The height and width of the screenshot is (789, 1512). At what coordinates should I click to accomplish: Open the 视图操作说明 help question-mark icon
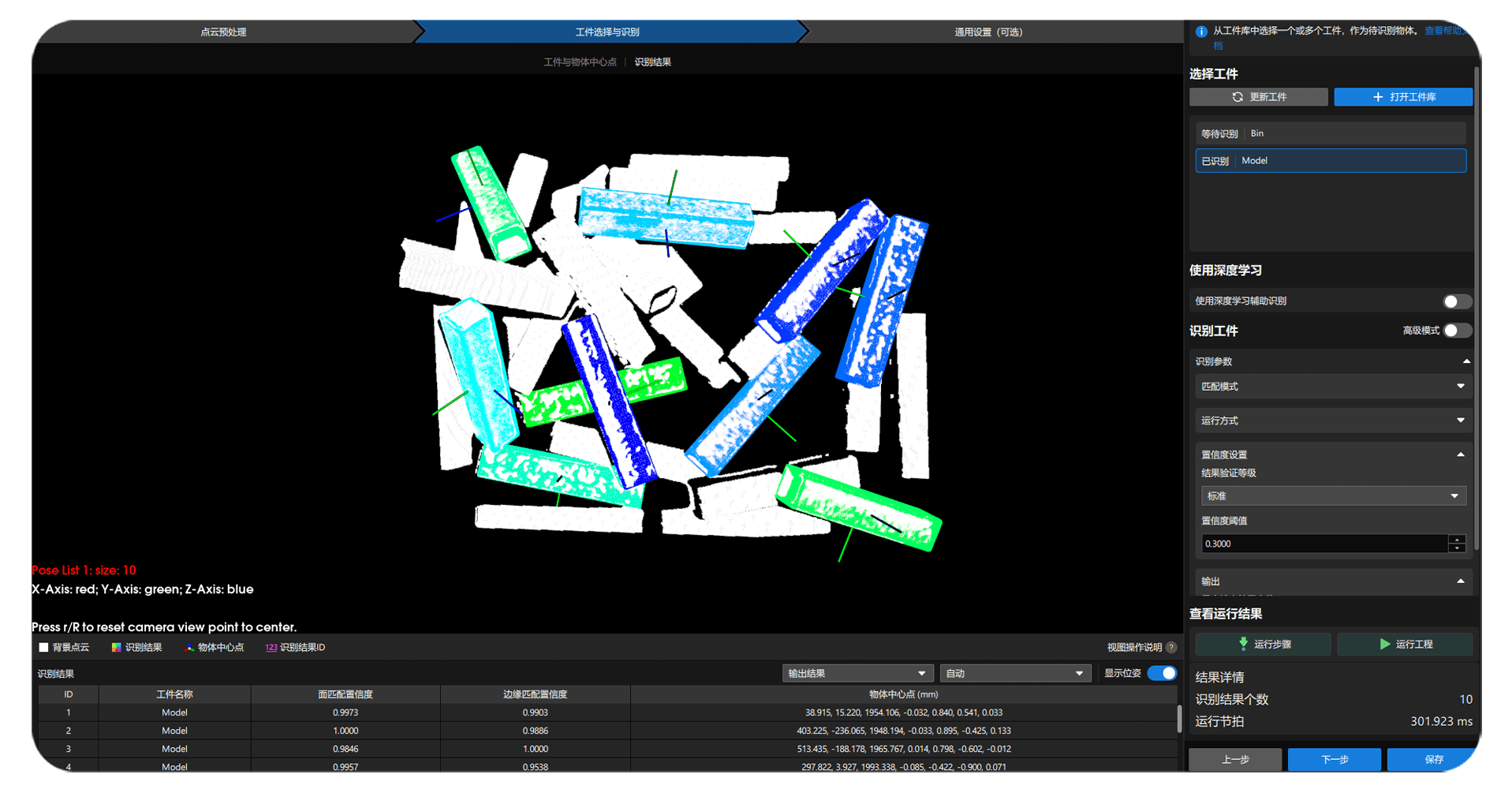click(1171, 648)
